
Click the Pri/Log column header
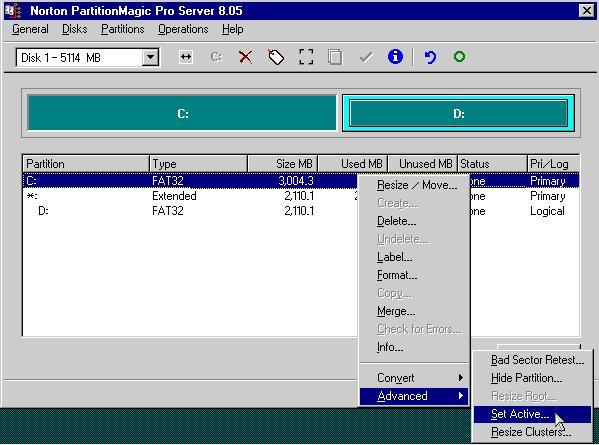pyautogui.click(x=554, y=164)
